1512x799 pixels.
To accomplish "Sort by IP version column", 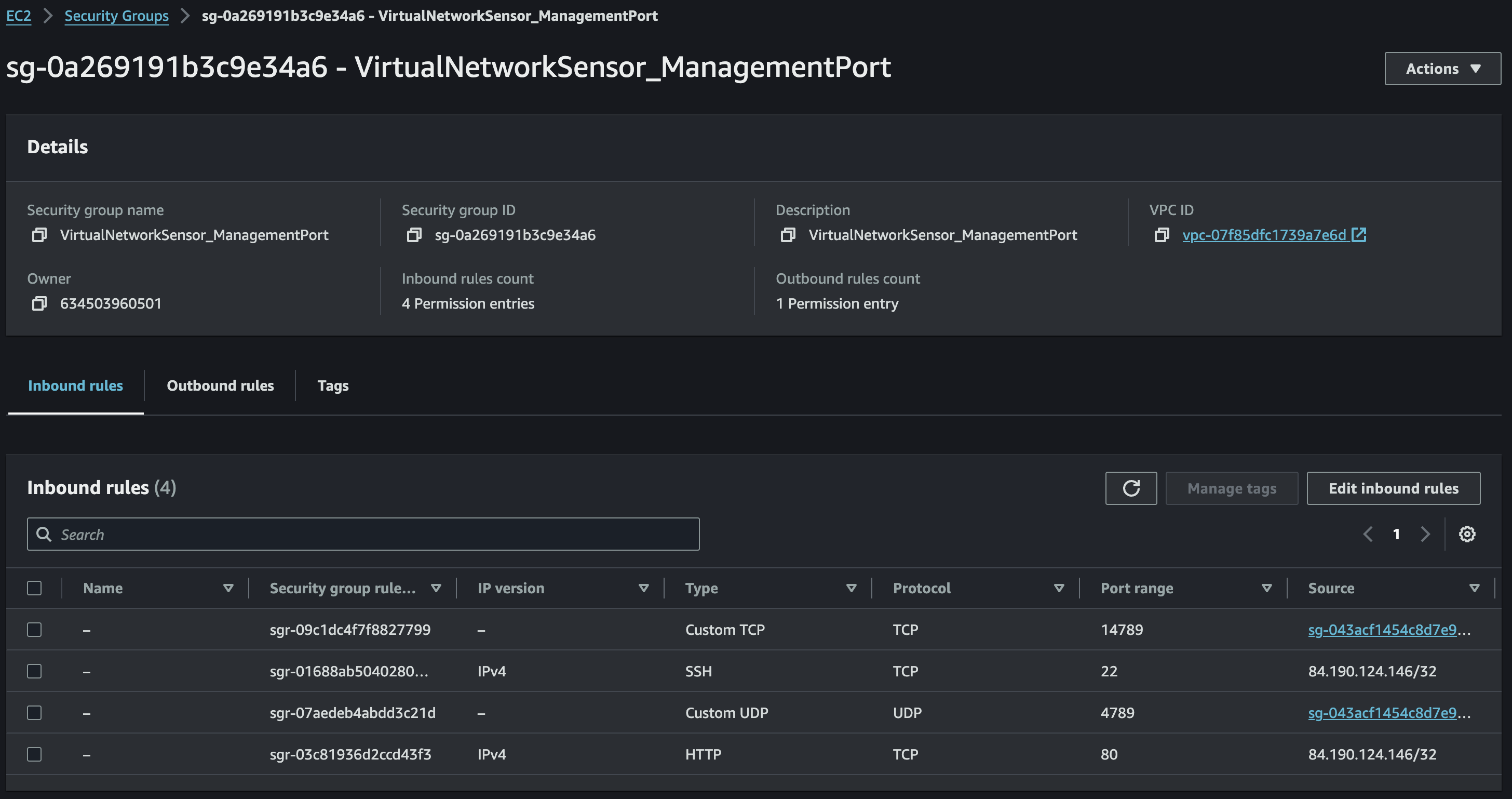I will [643, 588].
